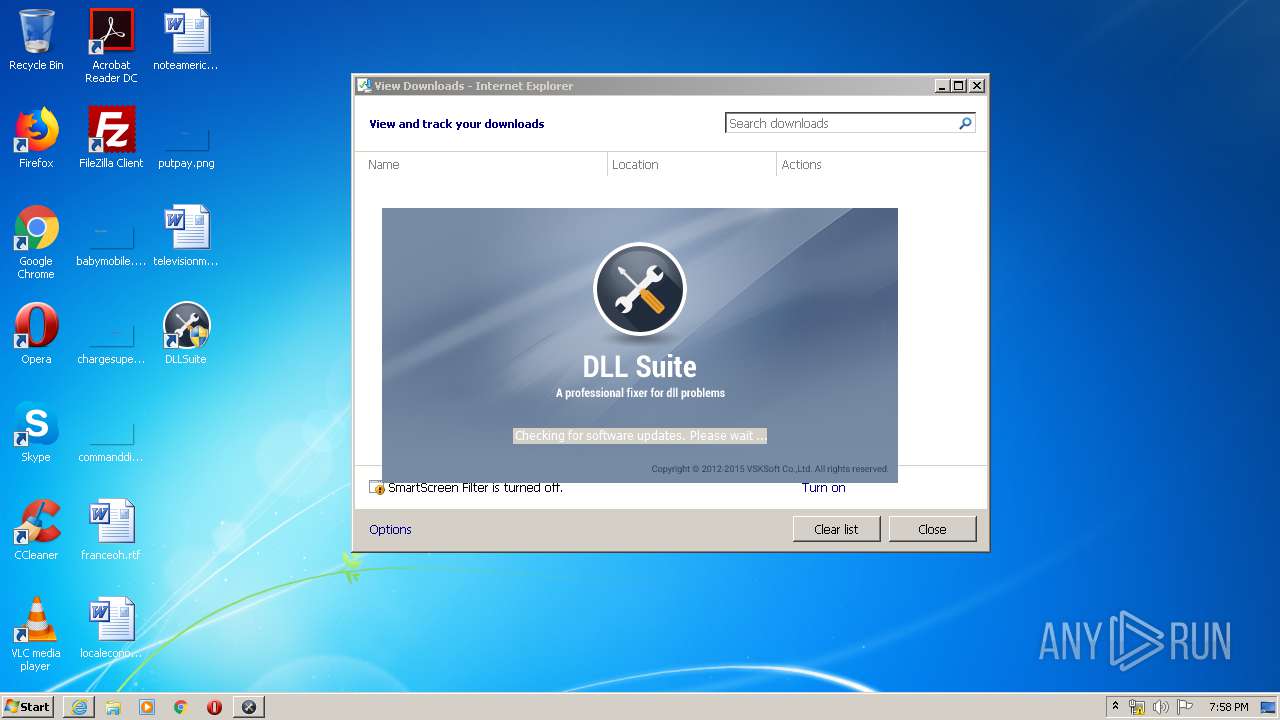Screen dimensions: 1280x720
Task: Click the volume speaker tray icon
Action: pos(1161,707)
